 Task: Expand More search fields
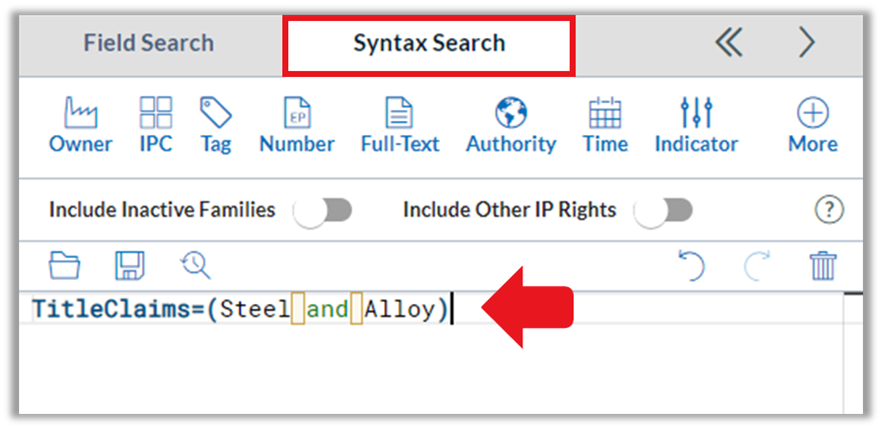click(x=813, y=125)
